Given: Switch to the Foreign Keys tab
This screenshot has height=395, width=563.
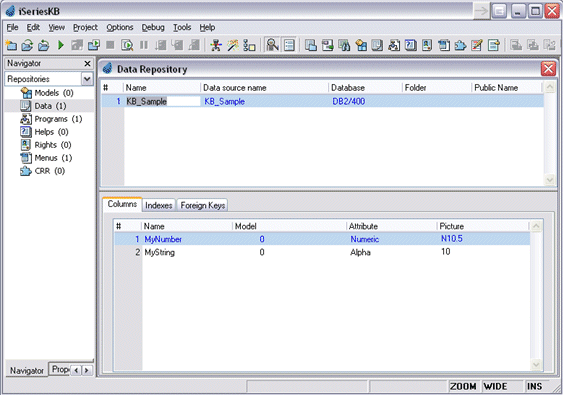Looking at the screenshot, I should coord(203,205).
